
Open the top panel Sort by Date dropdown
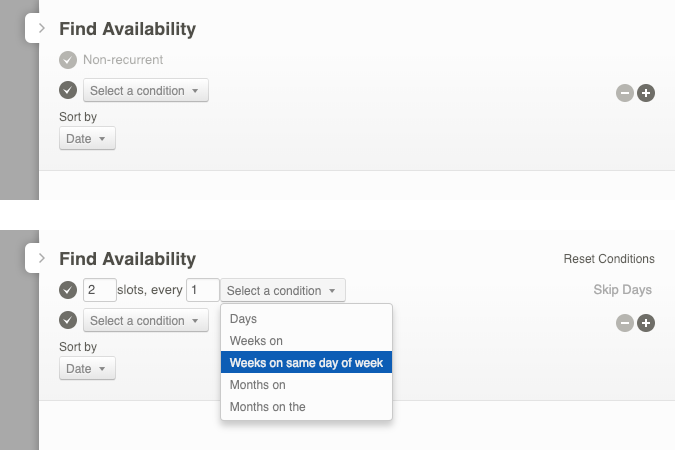click(x=87, y=139)
